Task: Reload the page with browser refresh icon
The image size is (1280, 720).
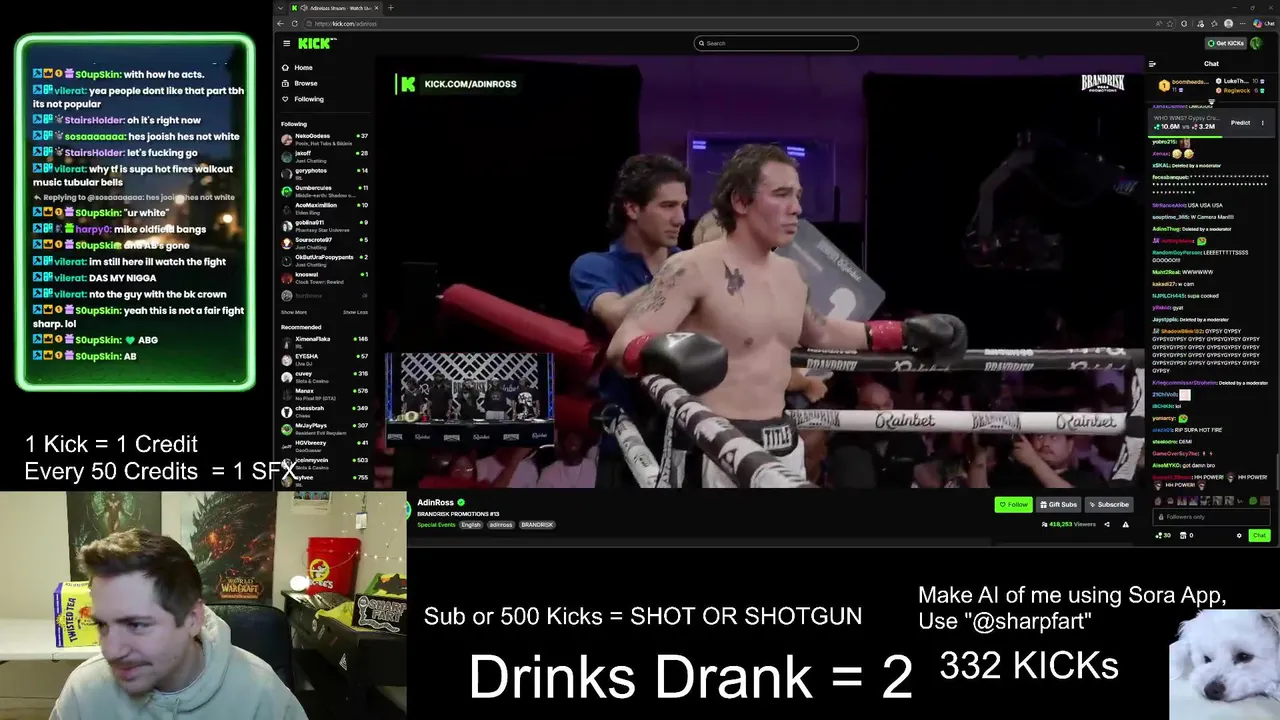Action: pyautogui.click(x=293, y=23)
